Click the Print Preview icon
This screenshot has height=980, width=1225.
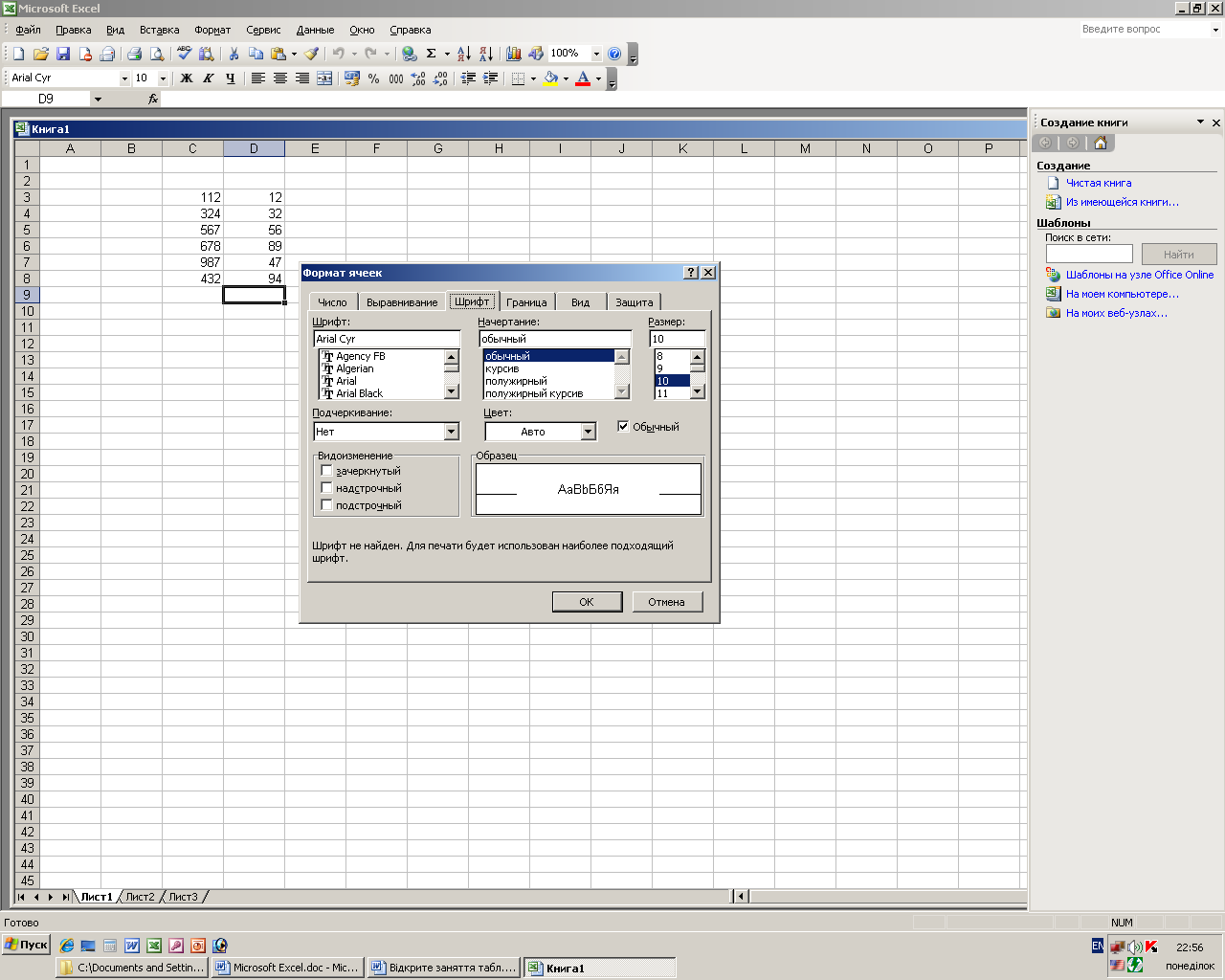click(157, 54)
